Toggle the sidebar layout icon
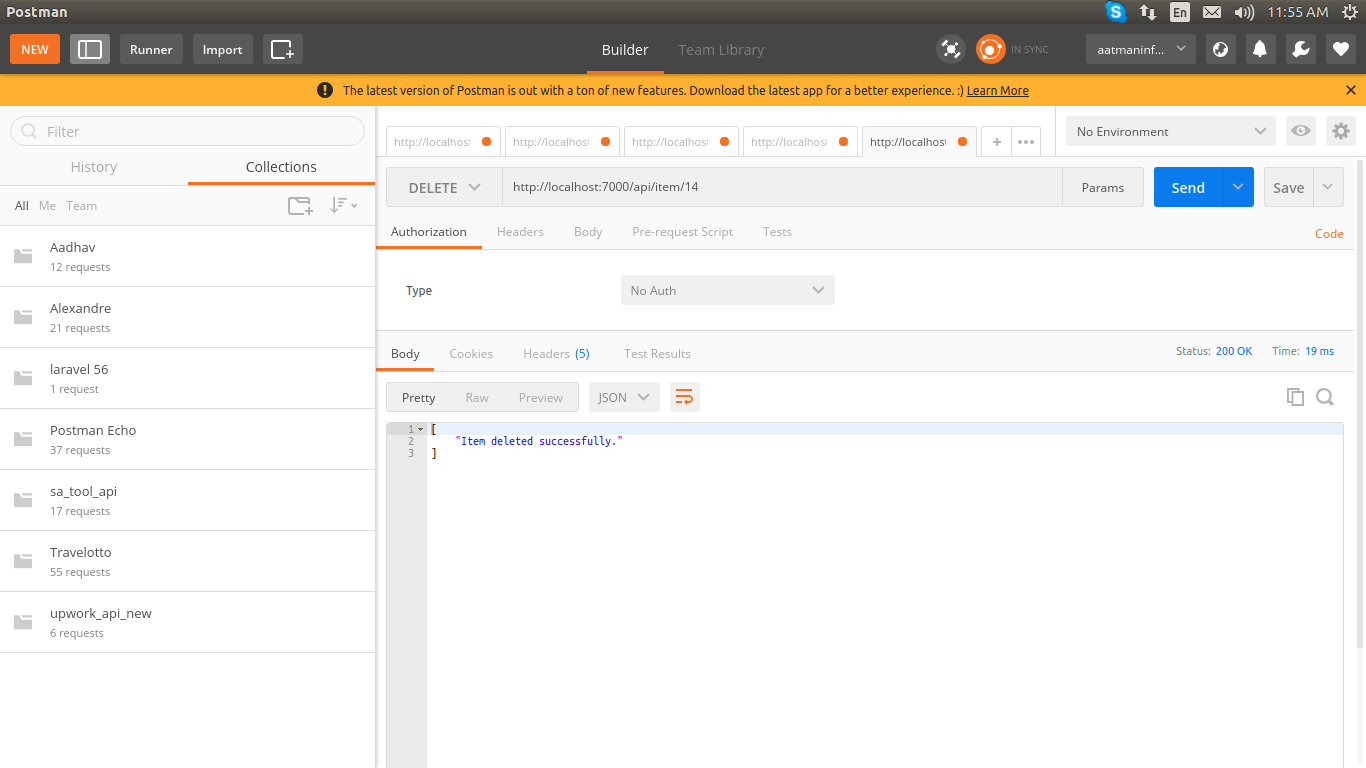Image resolution: width=1366 pixels, height=768 pixels. coord(90,49)
